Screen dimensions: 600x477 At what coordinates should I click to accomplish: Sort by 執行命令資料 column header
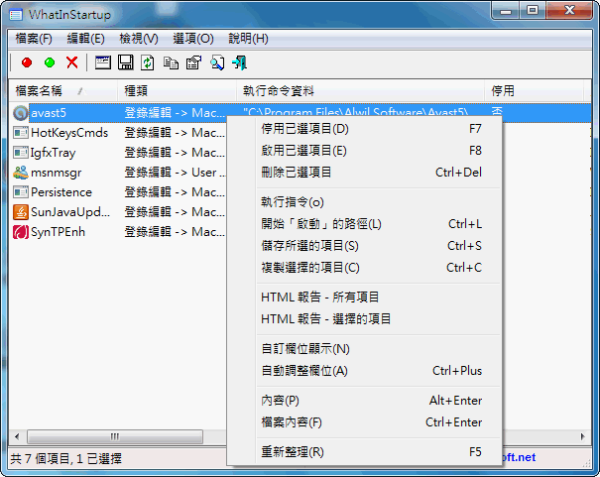[x=360, y=91]
